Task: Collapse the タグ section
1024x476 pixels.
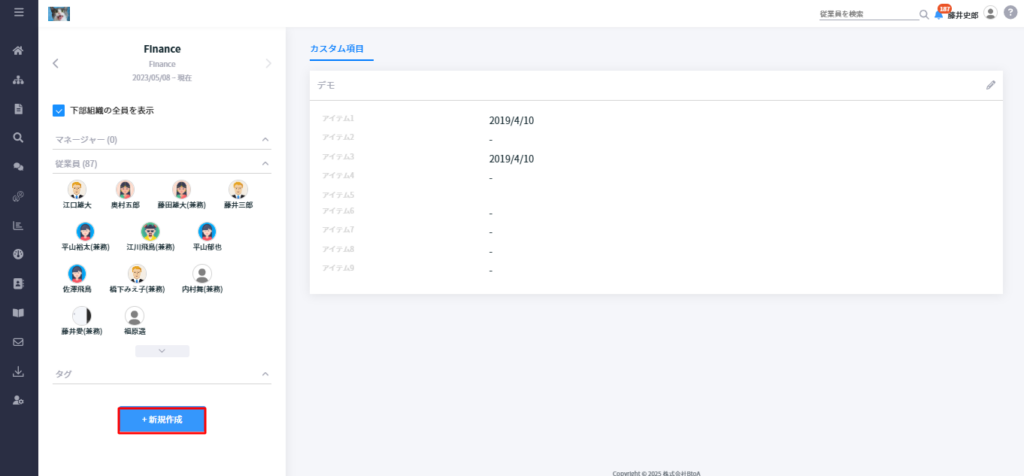Action: pos(265,374)
